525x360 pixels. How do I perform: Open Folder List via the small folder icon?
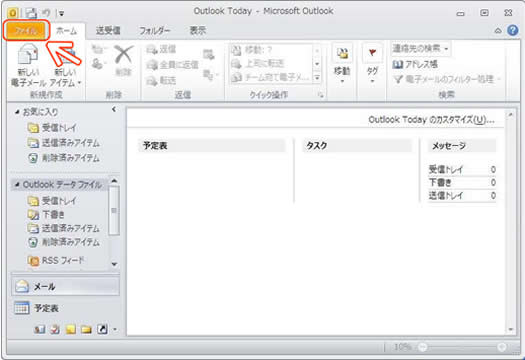click(x=86, y=330)
